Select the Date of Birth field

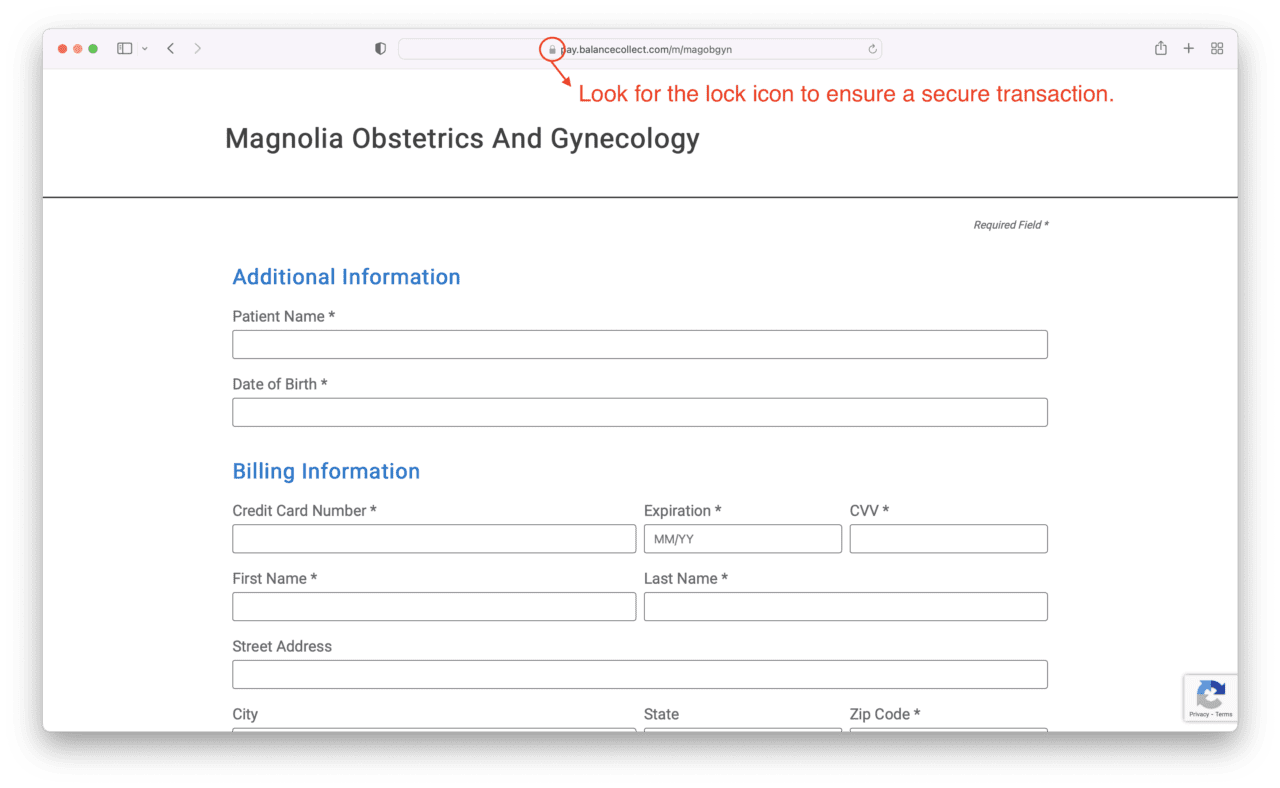tap(640, 412)
